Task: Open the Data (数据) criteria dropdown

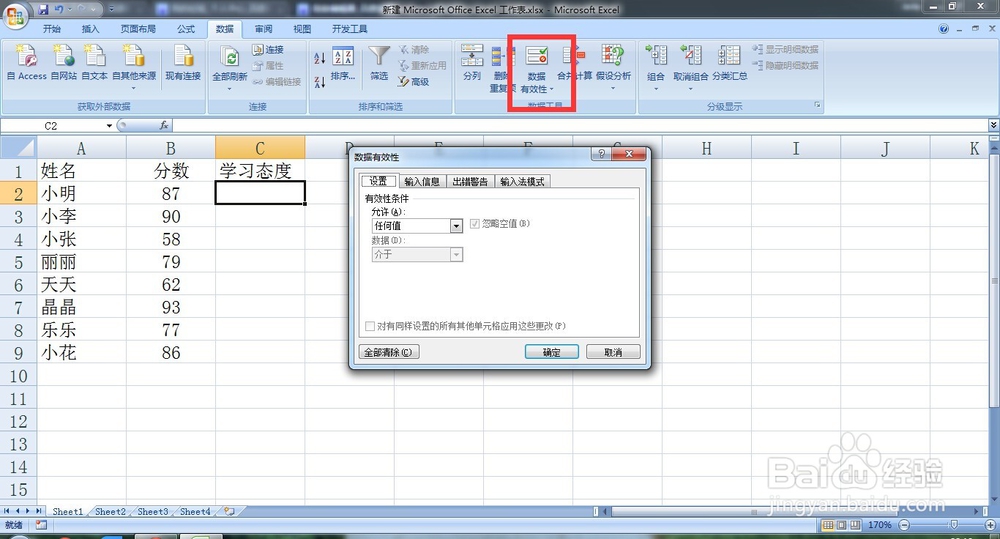Action: coord(456,255)
